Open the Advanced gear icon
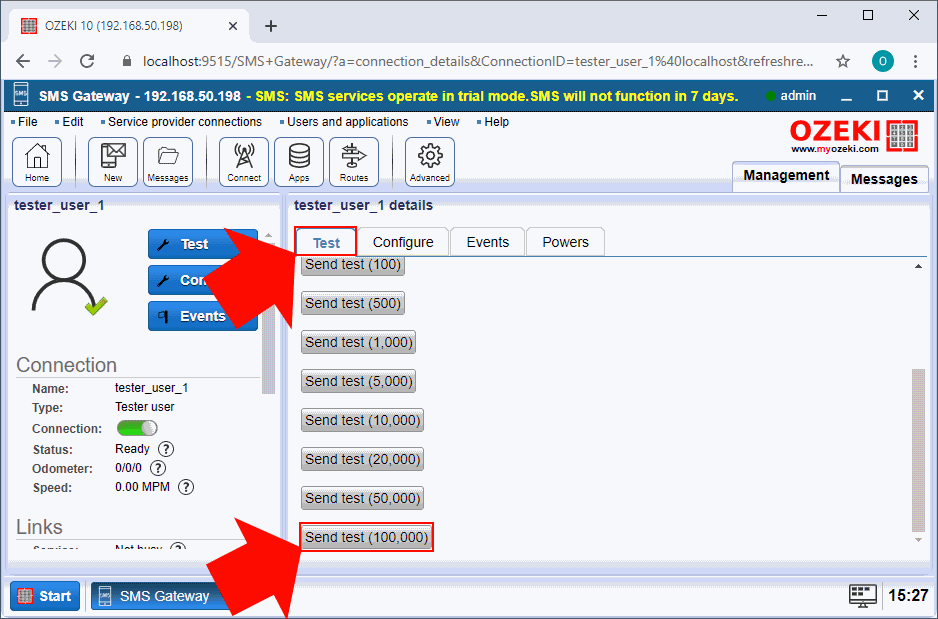Screen dimensions: 938x619 (x=430, y=161)
